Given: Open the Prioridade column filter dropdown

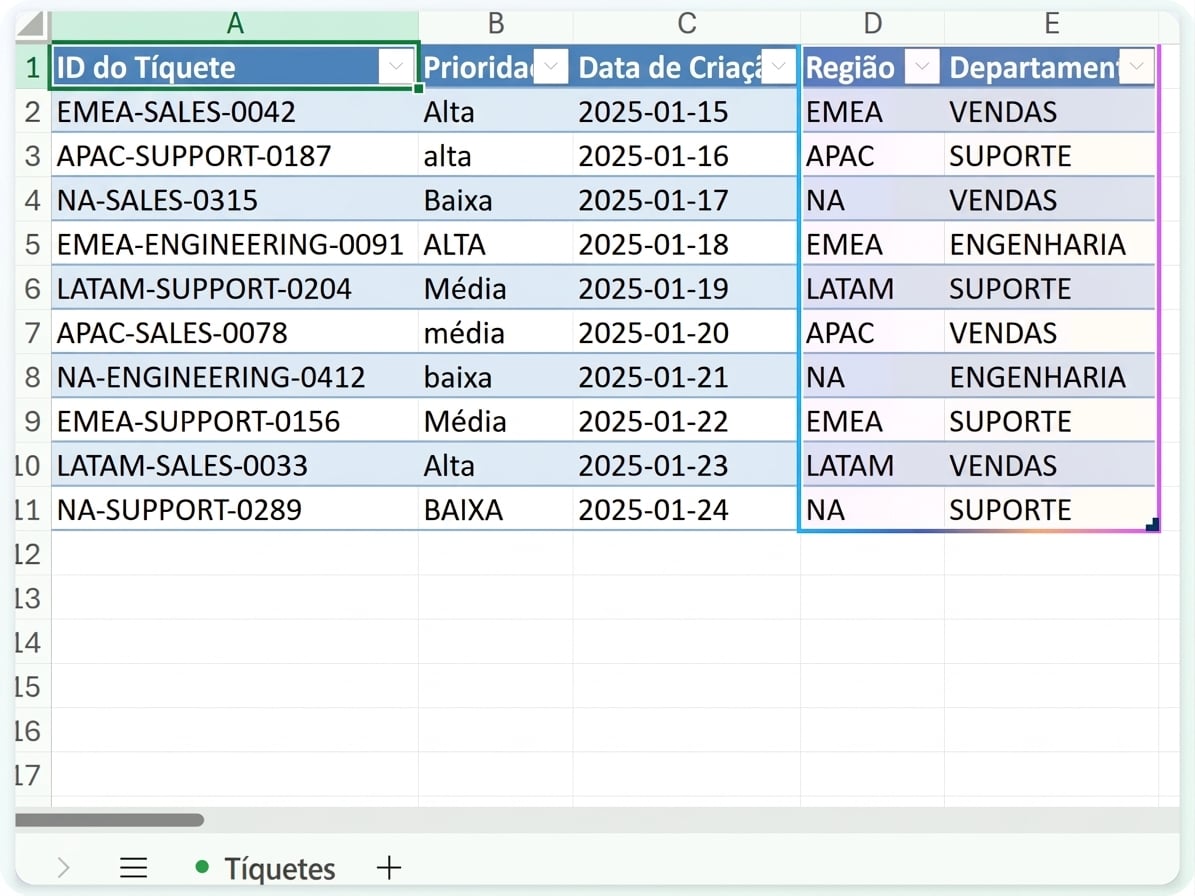Looking at the screenshot, I should 551,67.
